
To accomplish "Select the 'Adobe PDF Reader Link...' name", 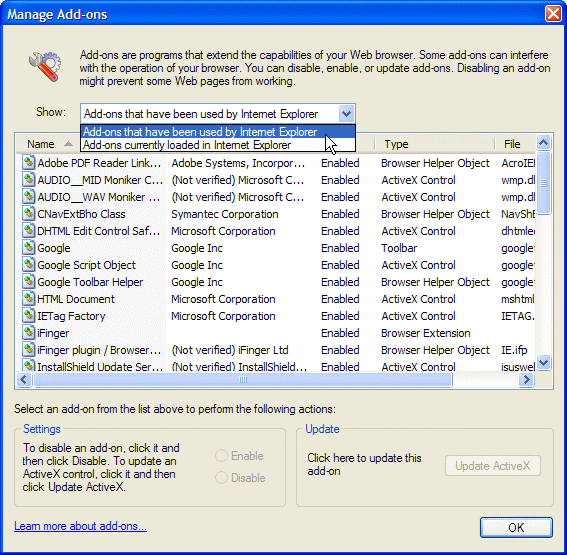I will tap(99, 163).
